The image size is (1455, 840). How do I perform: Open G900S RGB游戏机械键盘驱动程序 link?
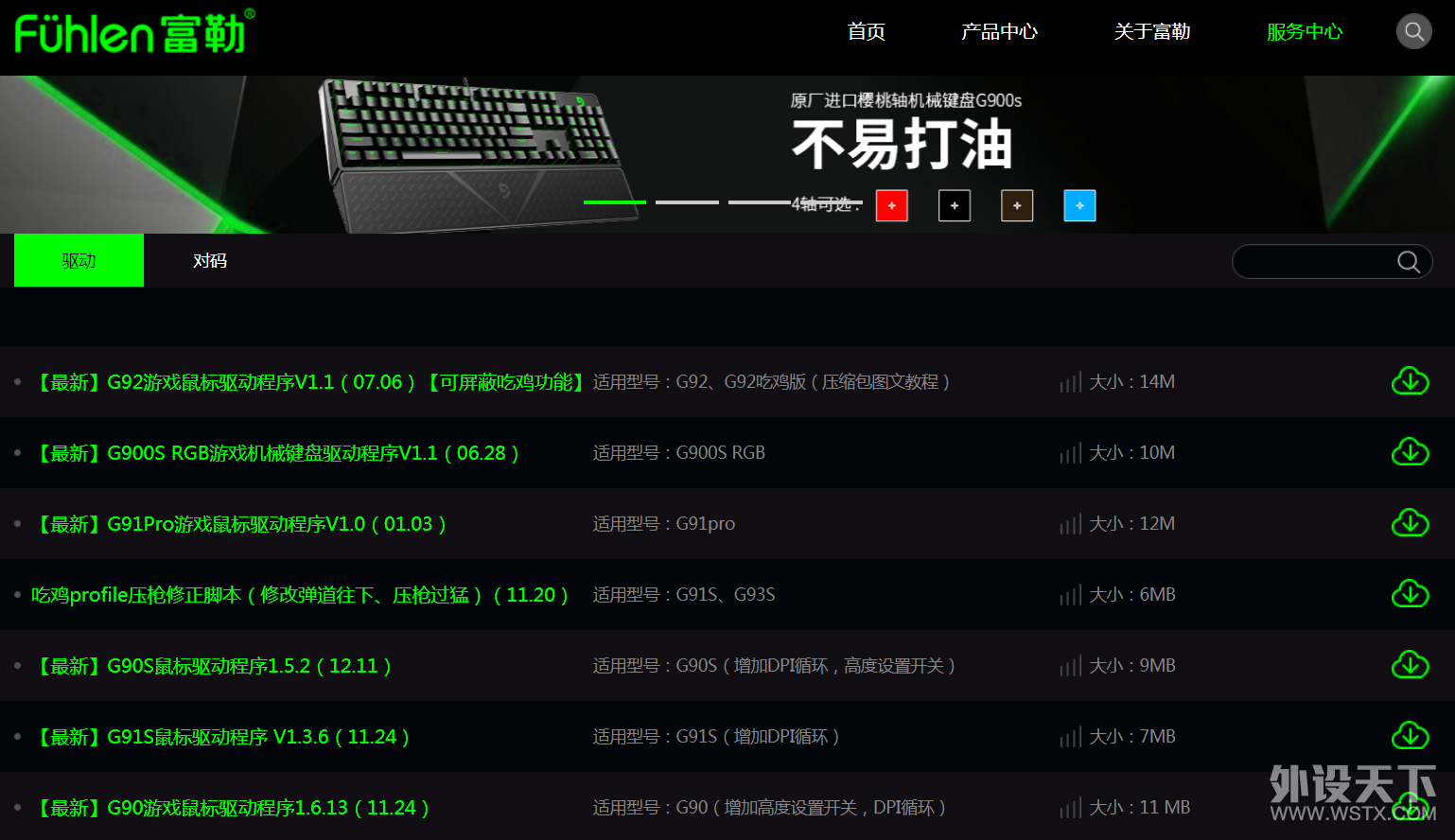tap(275, 453)
